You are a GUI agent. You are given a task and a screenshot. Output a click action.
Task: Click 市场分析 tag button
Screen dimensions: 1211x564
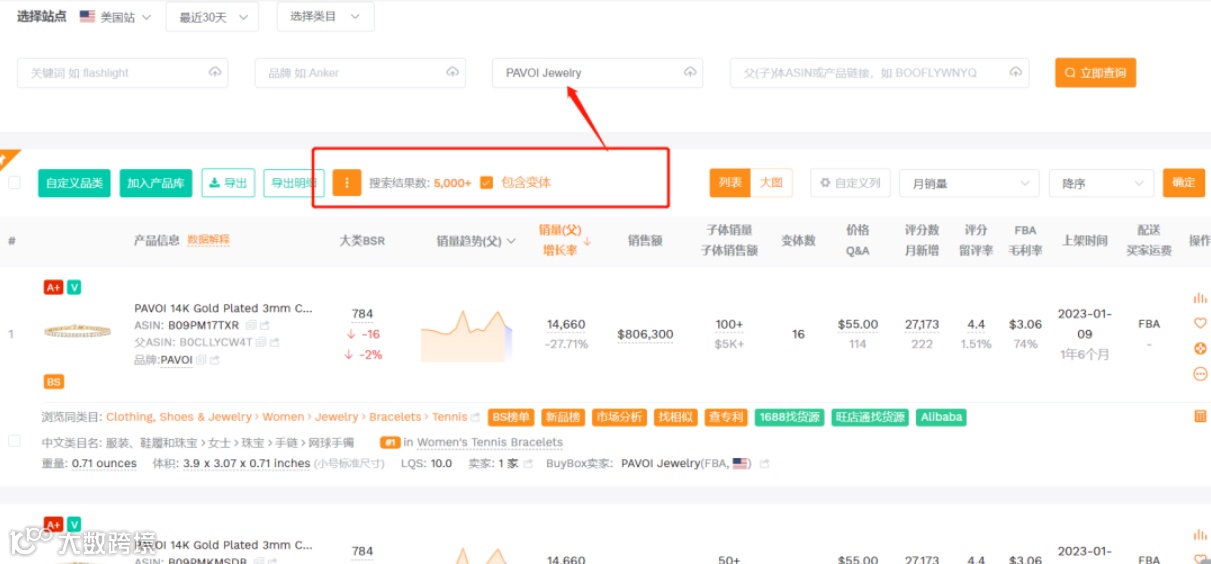coord(619,417)
